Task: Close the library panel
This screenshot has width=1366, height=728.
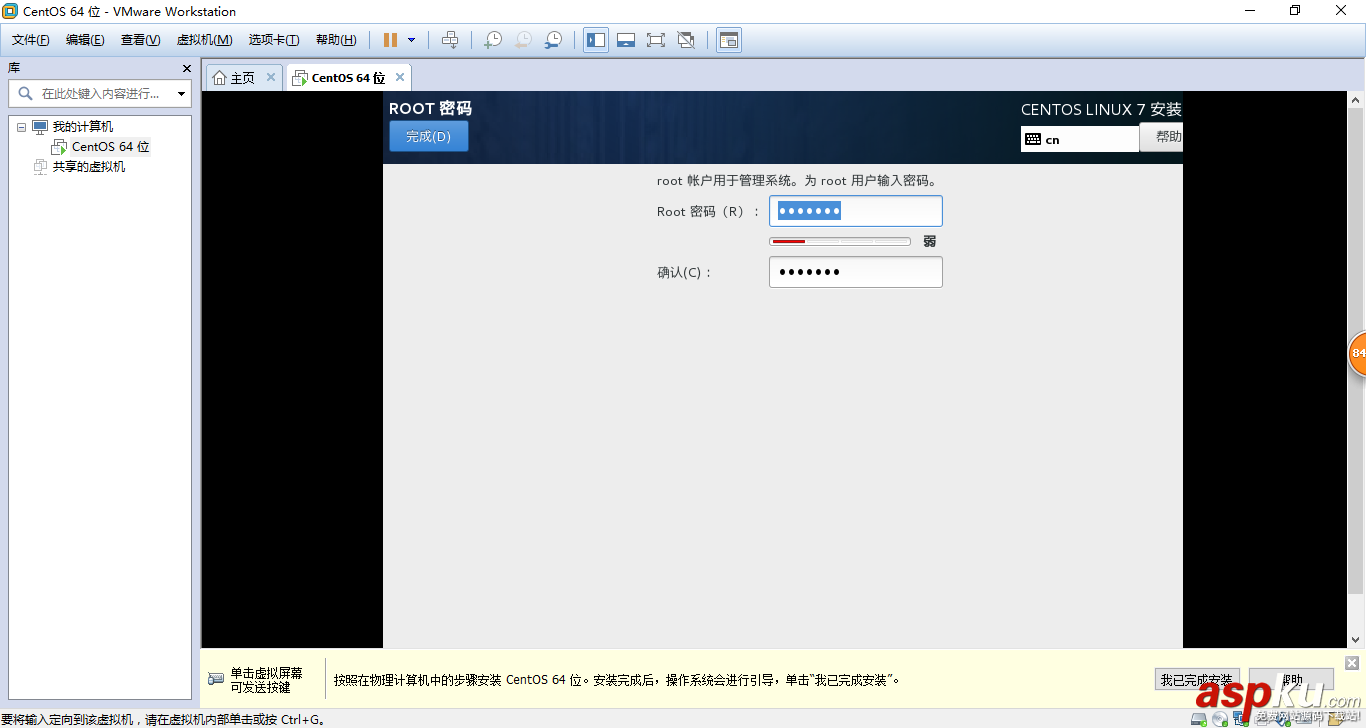Action: pyautogui.click(x=186, y=68)
